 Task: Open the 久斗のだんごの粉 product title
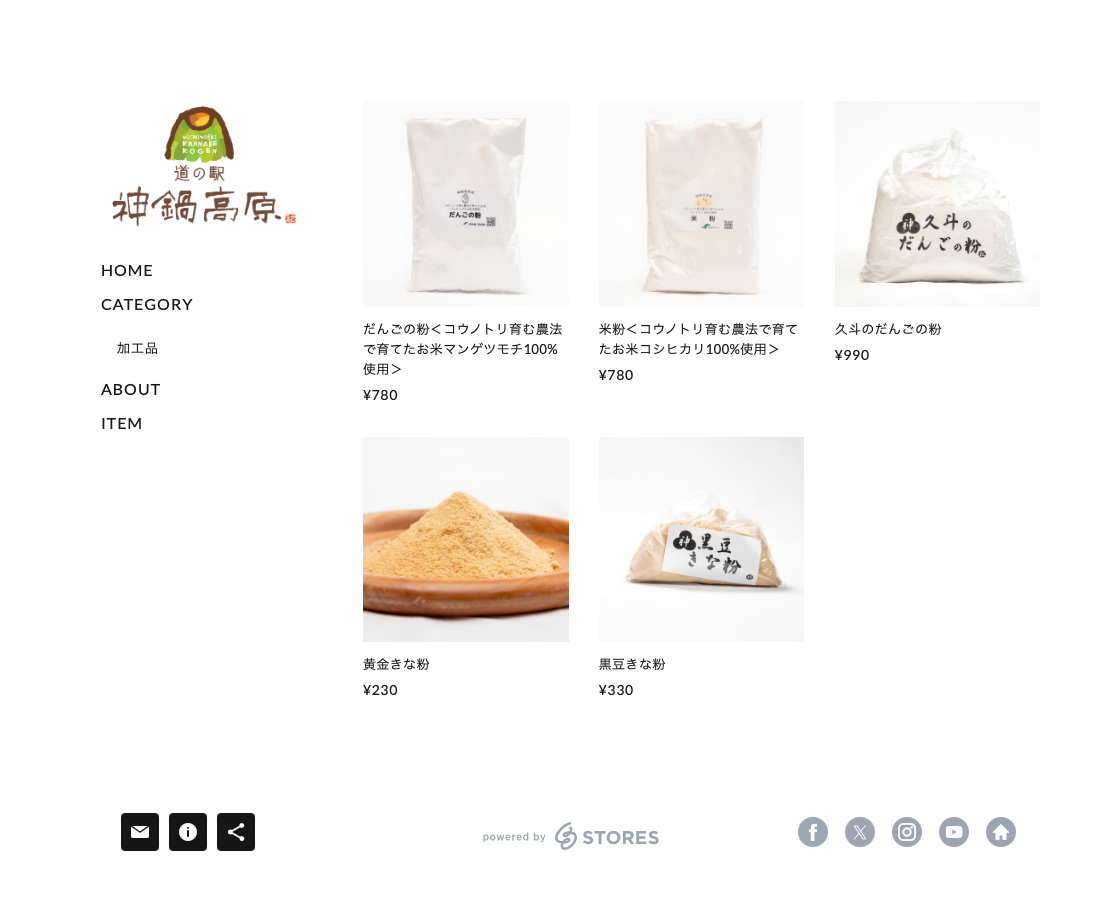[888, 329]
